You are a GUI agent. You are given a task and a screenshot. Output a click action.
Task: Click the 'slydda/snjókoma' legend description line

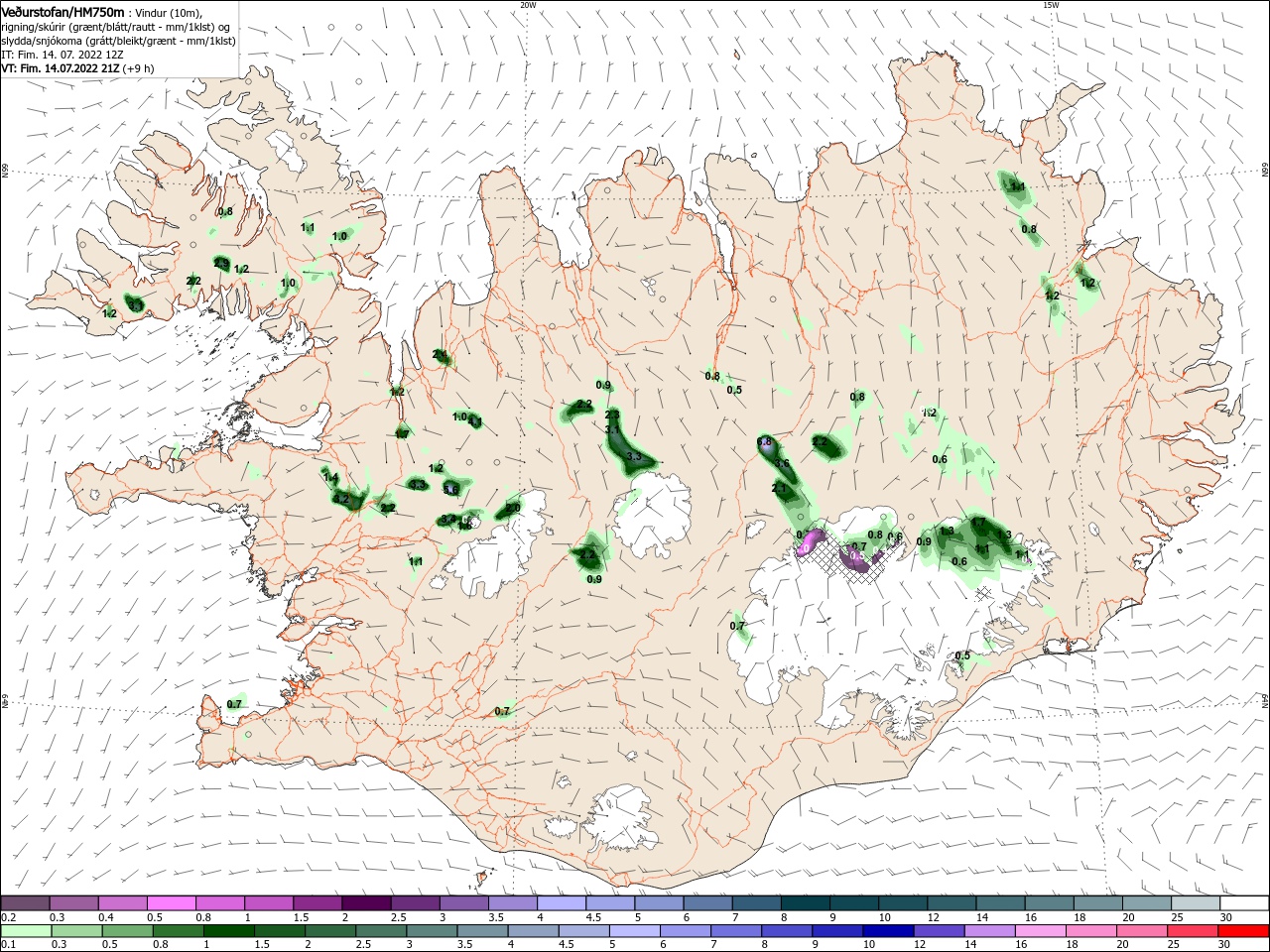pyautogui.click(x=116, y=41)
